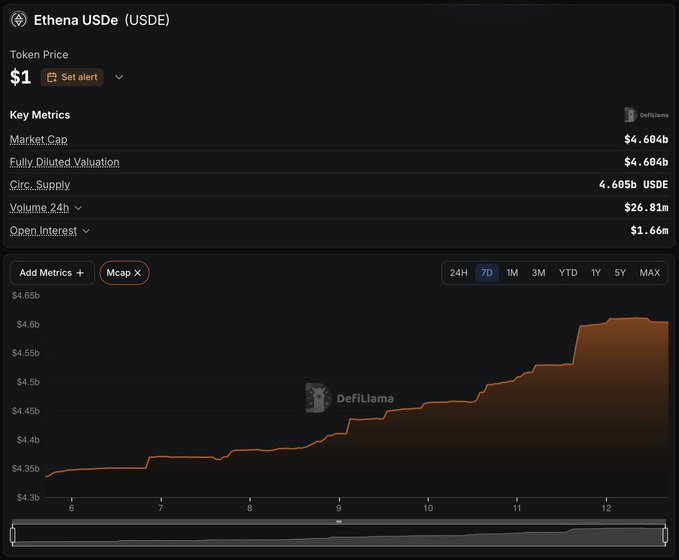Click the Circ. Supply label
This screenshot has width=679, height=560.
[40, 185]
